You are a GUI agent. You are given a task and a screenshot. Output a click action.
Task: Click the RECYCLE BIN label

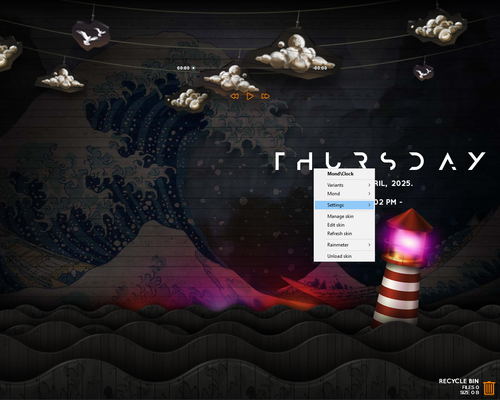[459, 381]
